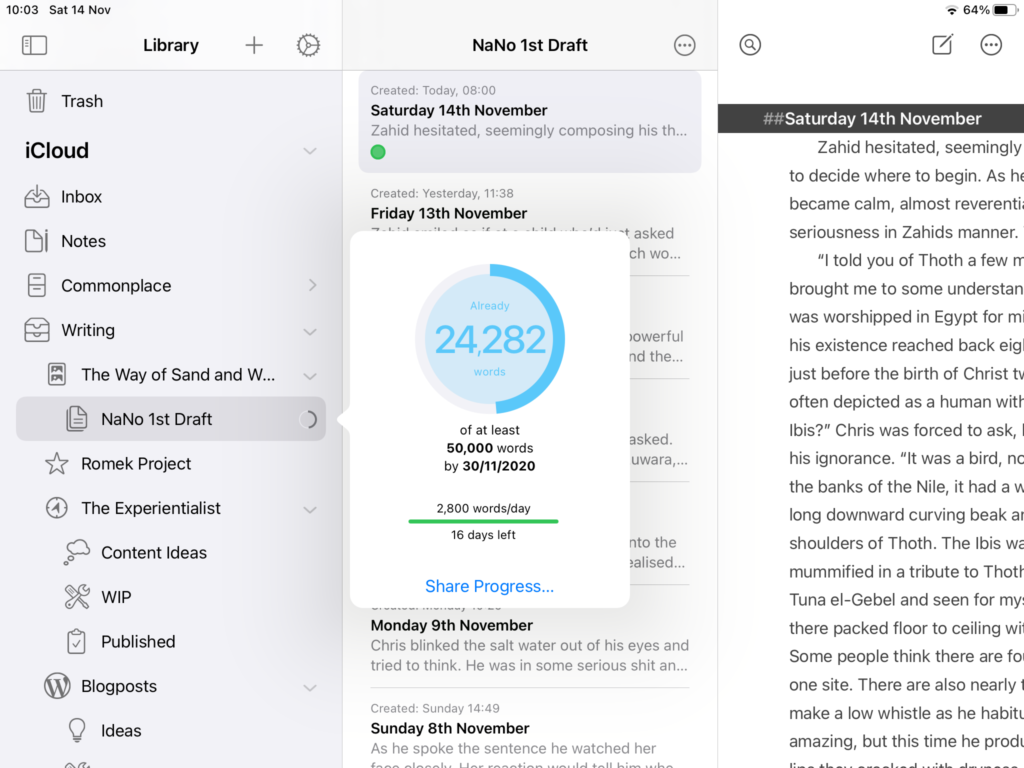Collapse The Experientialist chevron
This screenshot has width=1024, height=768.
[x=310, y=509]
